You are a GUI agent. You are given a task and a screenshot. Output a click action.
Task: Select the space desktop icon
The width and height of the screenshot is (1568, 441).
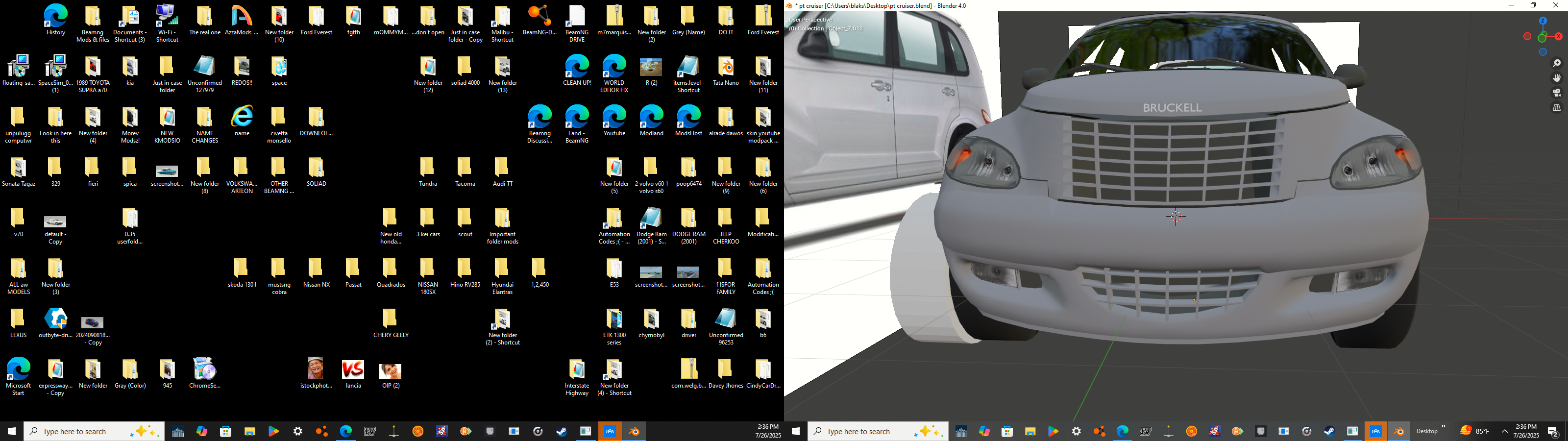pos(279,70)
